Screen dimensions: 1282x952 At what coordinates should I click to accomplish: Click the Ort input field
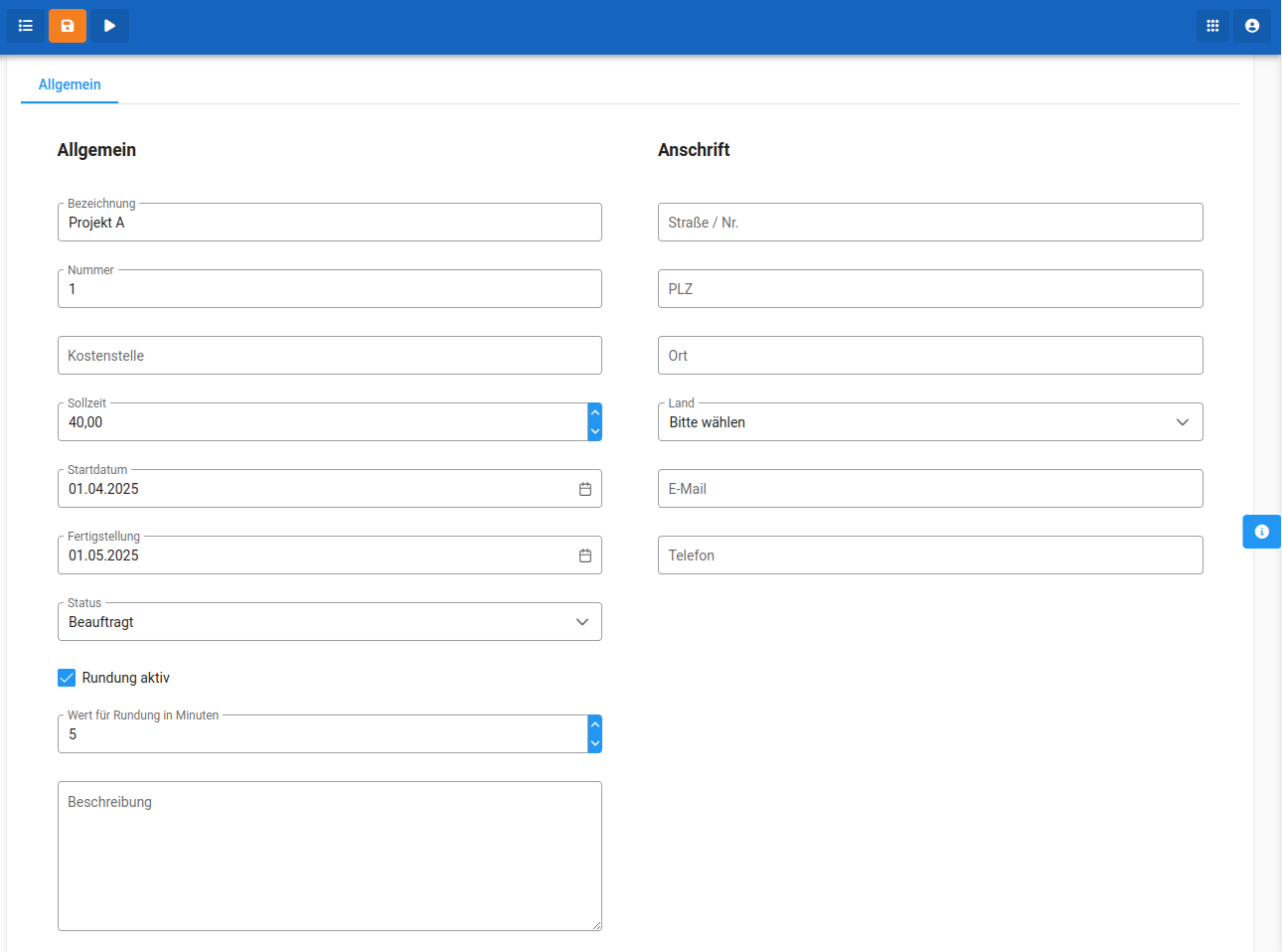coord(930,356)
